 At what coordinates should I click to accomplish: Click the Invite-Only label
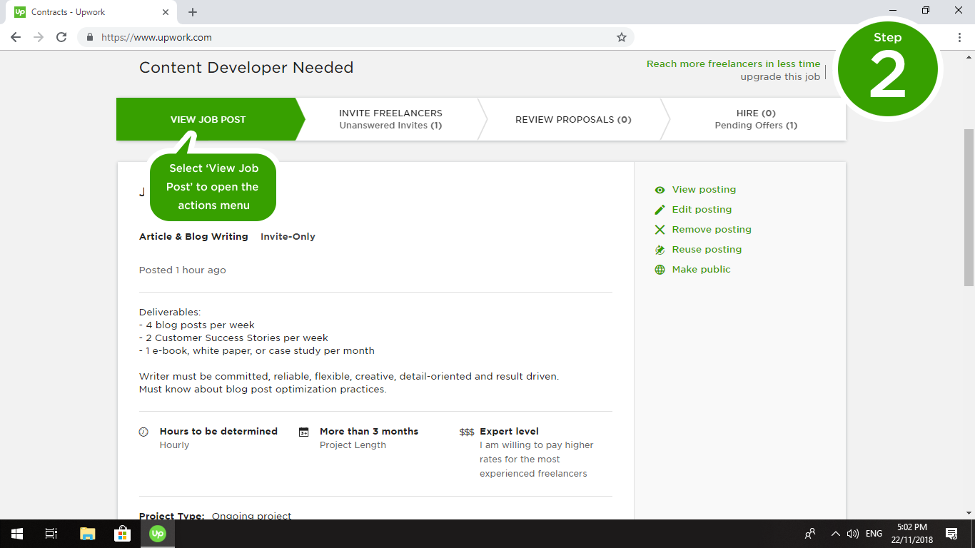tap(288, 237)
